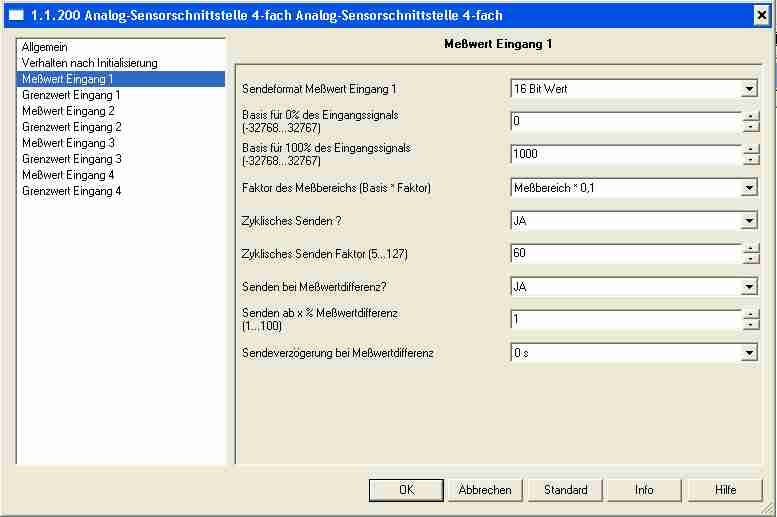Click the Abbrechen button
Viewport: 777px width, 517px height.
point(485,490)
